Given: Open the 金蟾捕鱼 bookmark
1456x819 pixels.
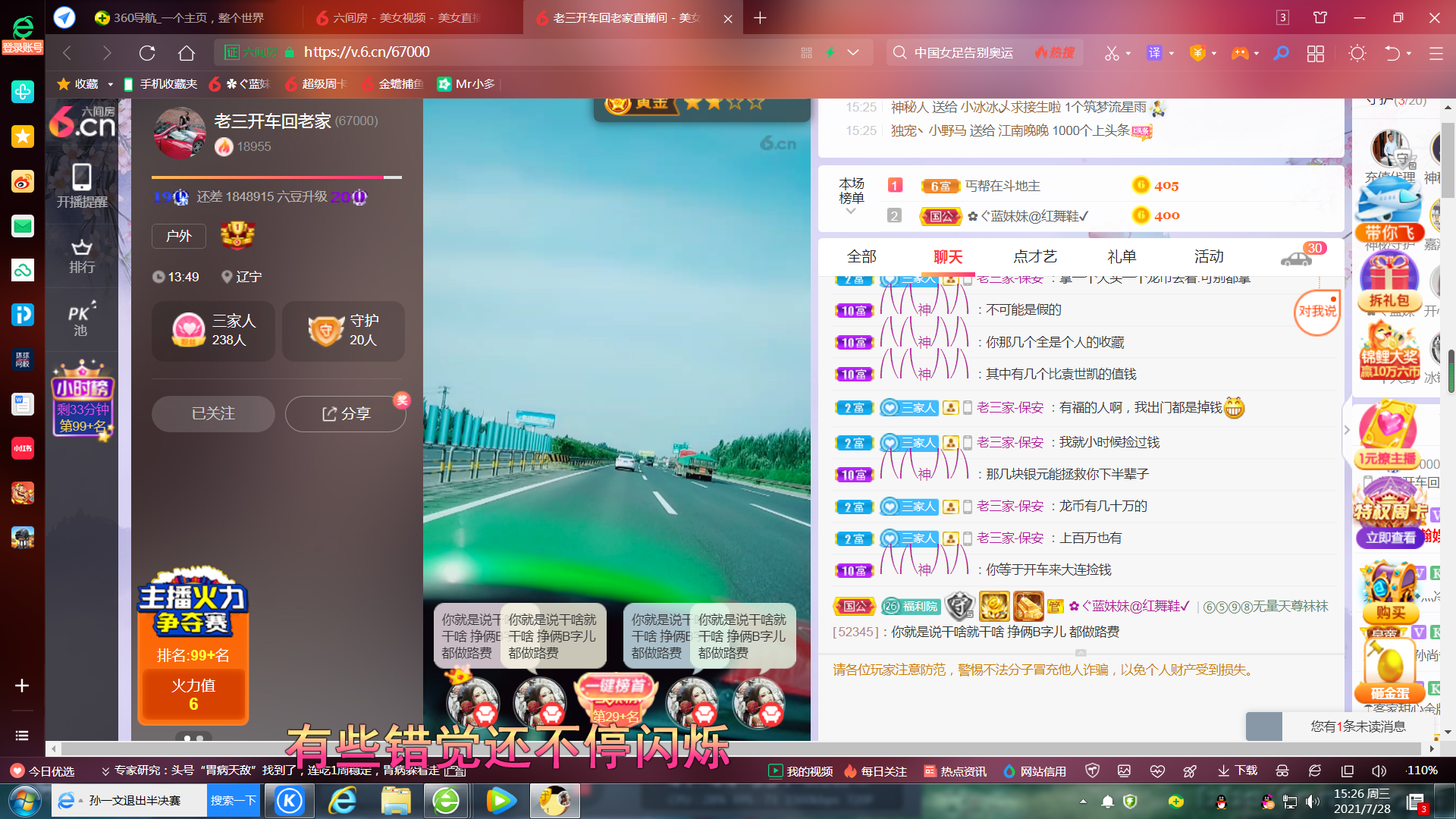Looking at the screenshot, I should coord(392,84).
